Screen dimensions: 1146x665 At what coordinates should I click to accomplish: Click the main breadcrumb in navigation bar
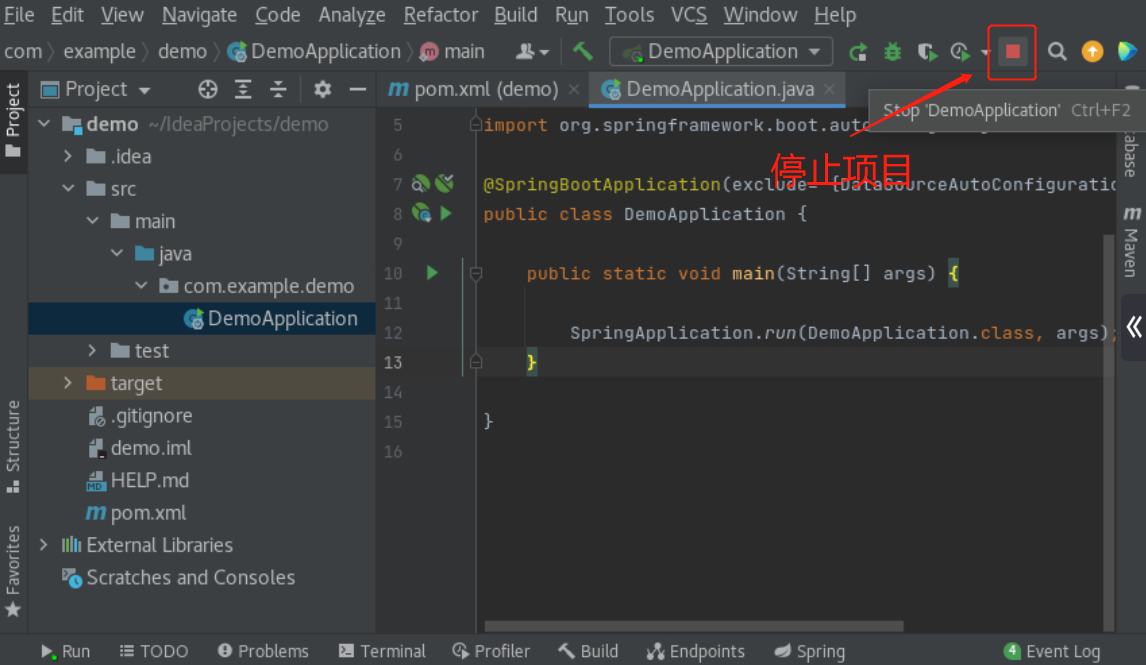(x=453, y=52)
